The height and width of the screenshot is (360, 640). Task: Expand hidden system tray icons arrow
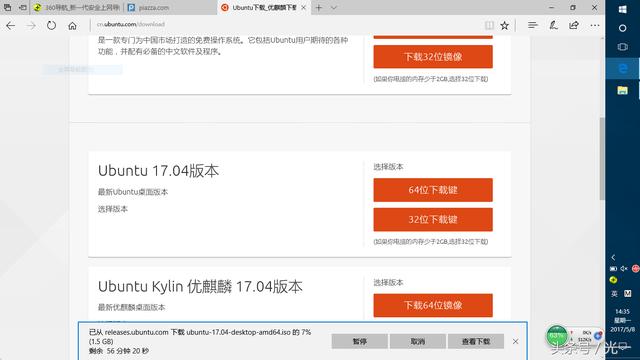coord(613,257)
